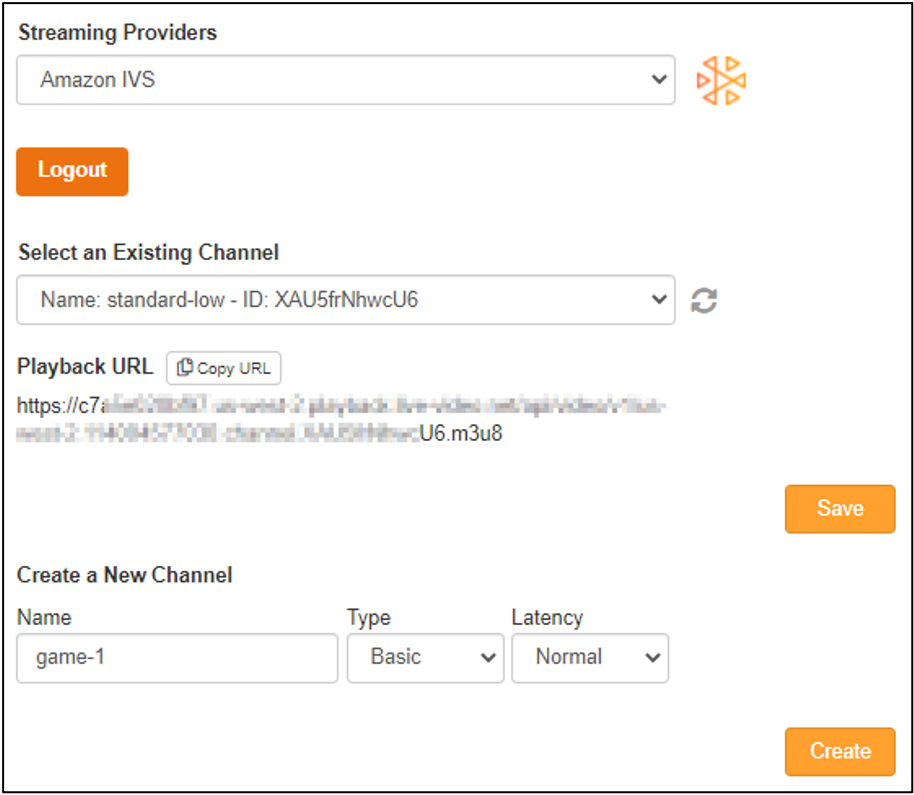Click the Name input containing game-1
The image size is (914, 795).
coord(176,658)
